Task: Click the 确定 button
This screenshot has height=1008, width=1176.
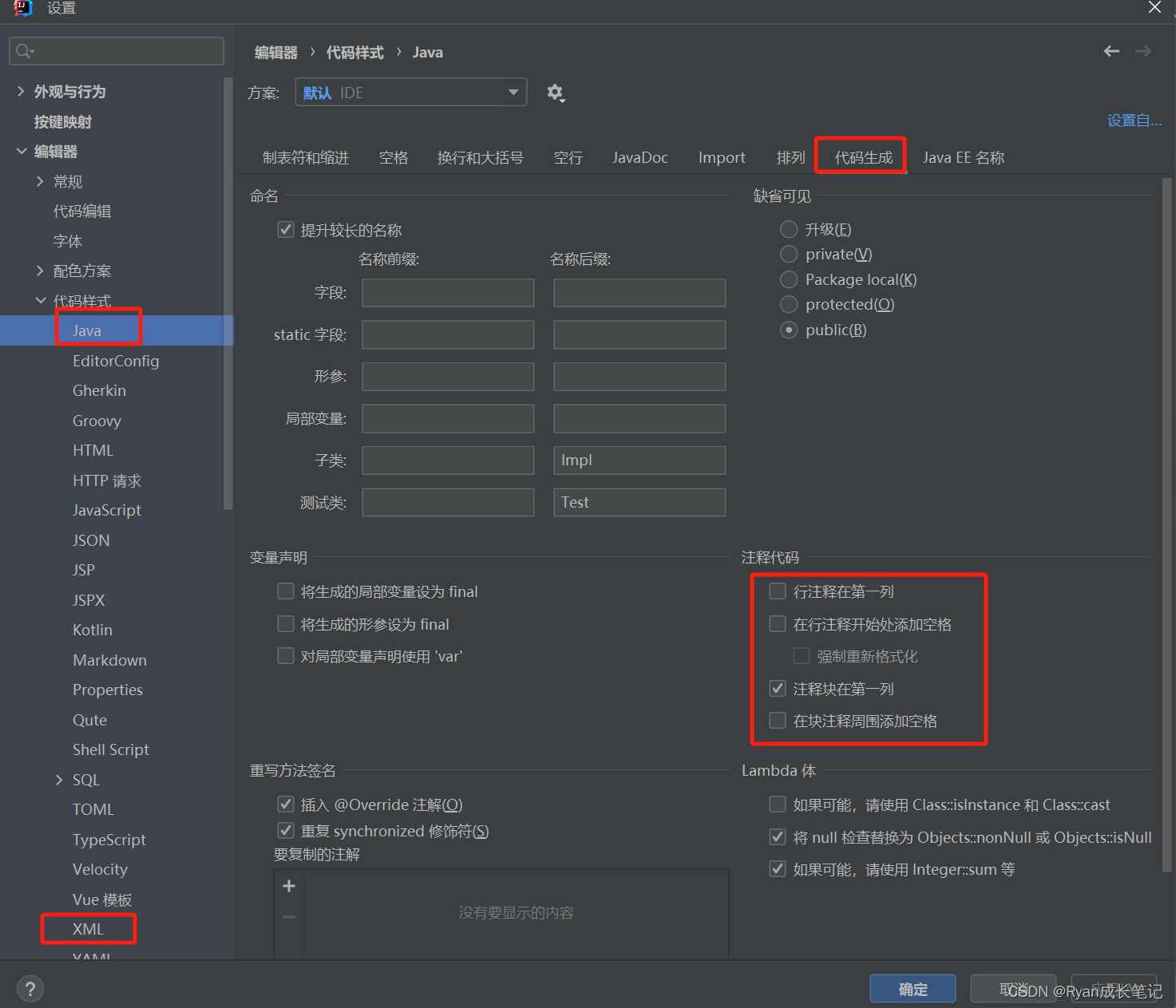Action: pos(913,989)
